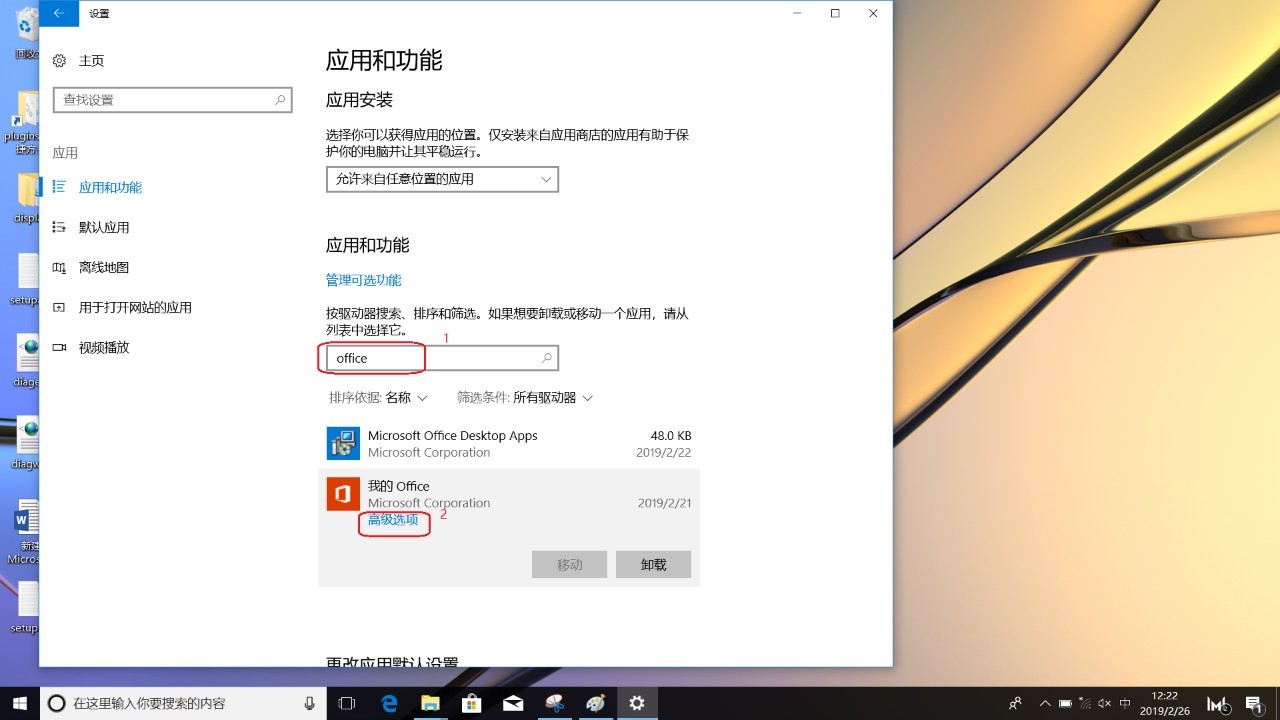The height and width of the screenshot is (720, 1280).
Task: Click the 卸载 uninstall button
Action: pyautogui.click(x=653, y=565)
